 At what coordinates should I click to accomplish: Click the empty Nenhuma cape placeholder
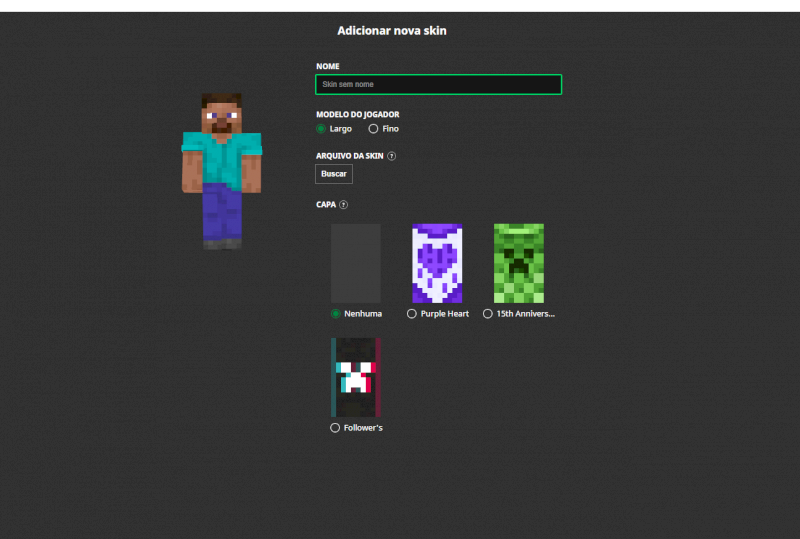click(x=356, y=263)
